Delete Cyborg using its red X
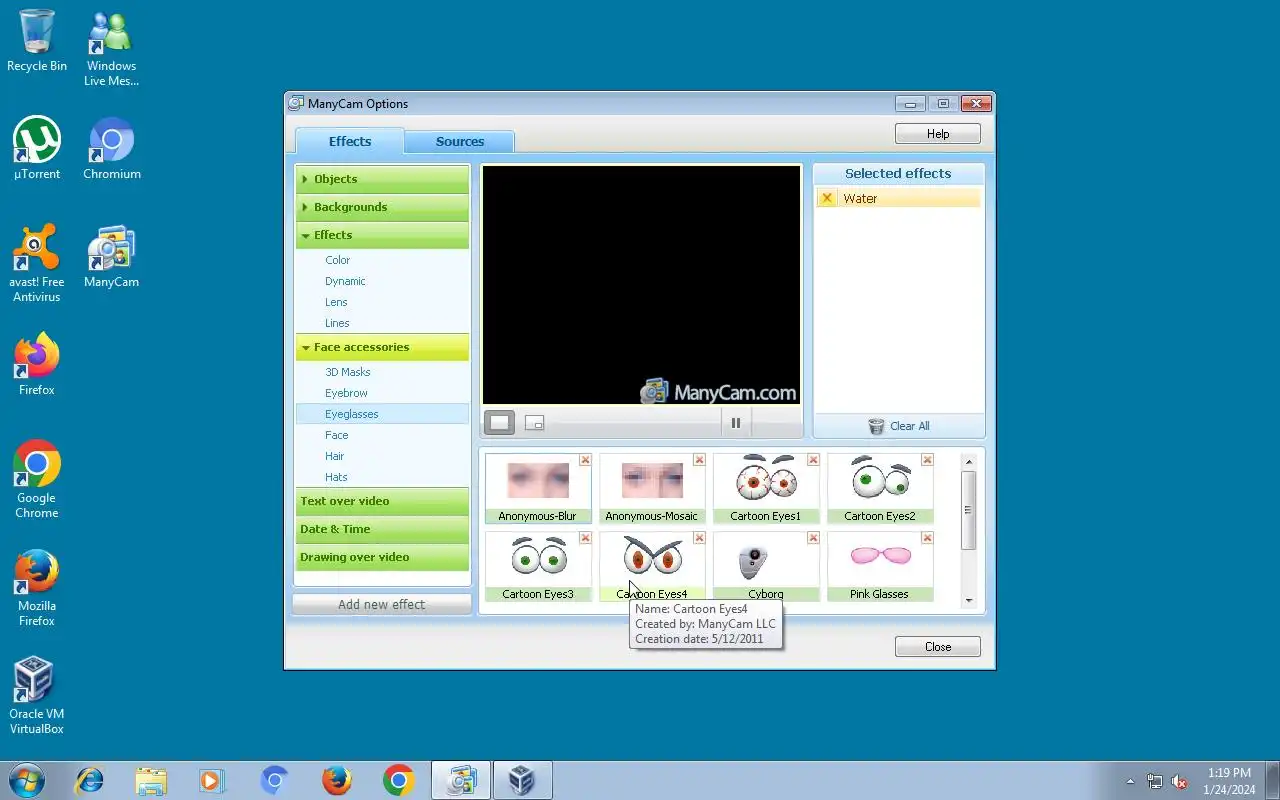The width and height of the screenshot is (1280, 800). [813, 538]
